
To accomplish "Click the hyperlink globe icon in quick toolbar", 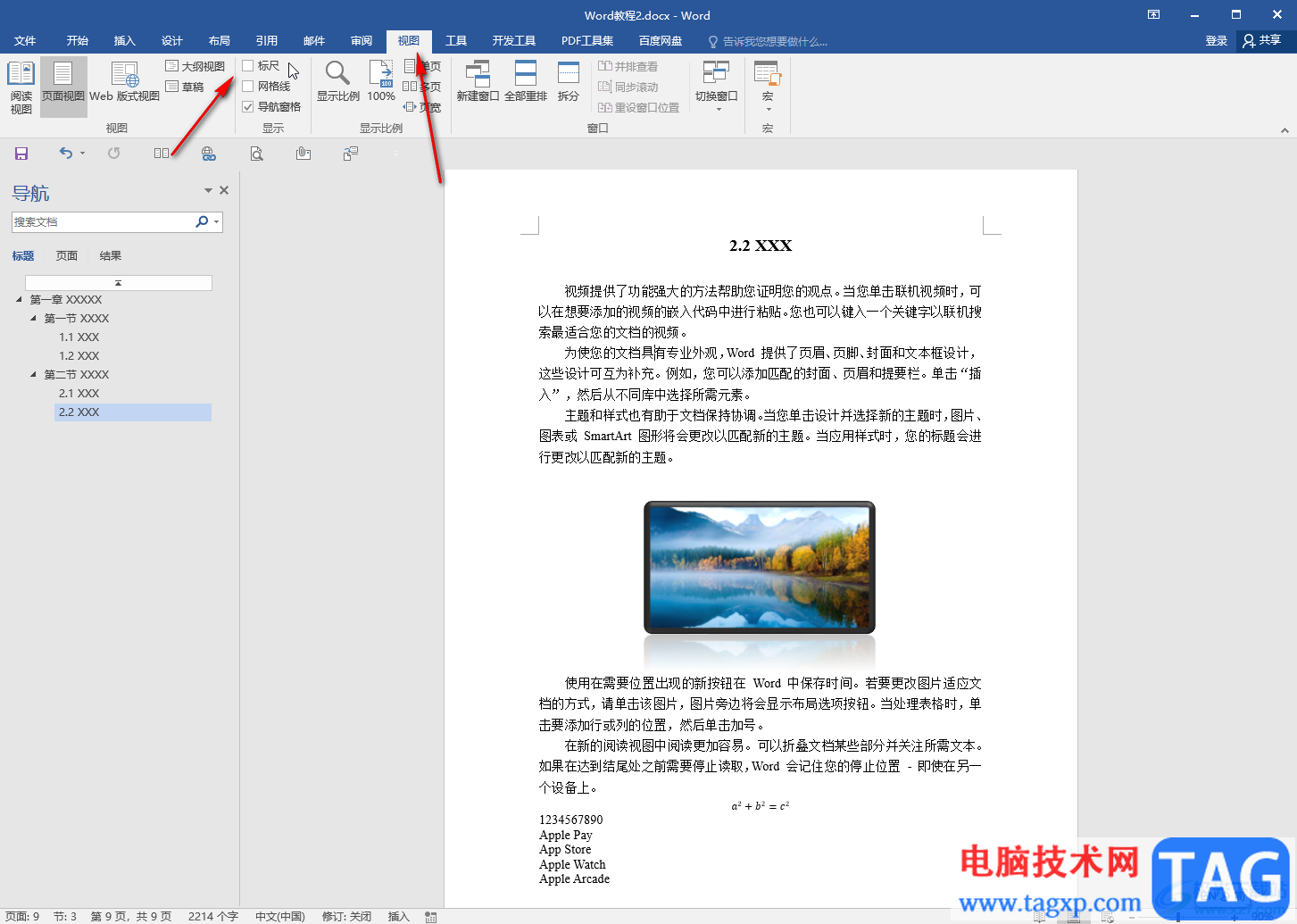I will (209, 154).
